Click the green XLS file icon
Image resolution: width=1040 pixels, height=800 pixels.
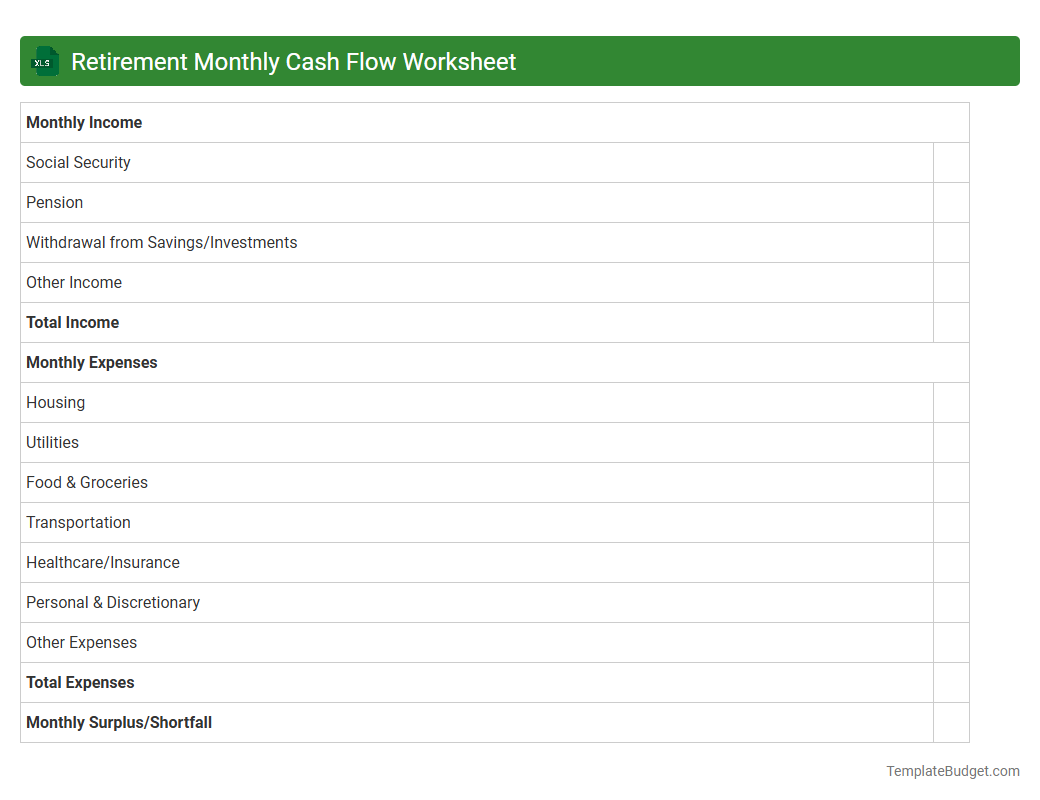[44, 61]
